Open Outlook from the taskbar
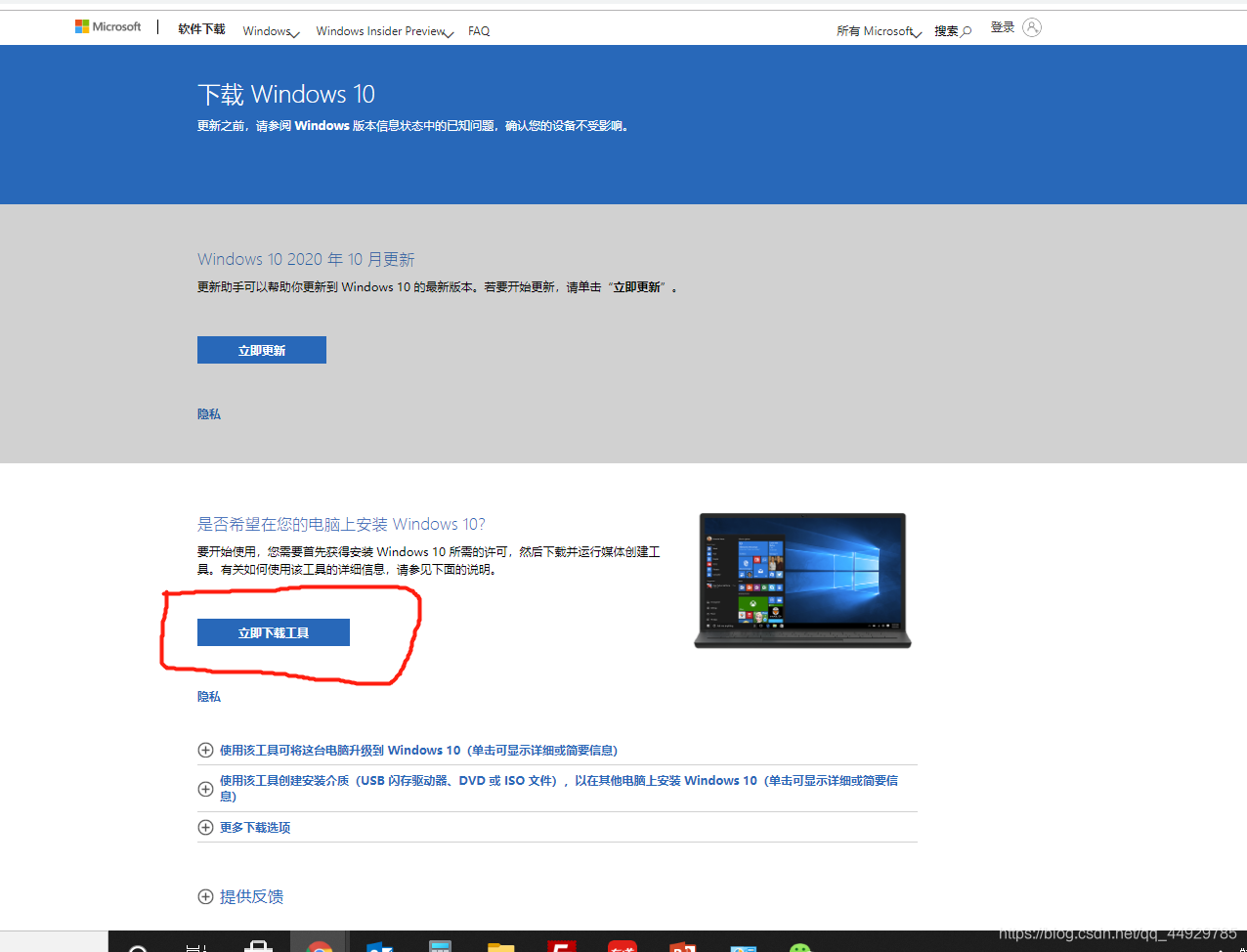 tap(379, 946)
